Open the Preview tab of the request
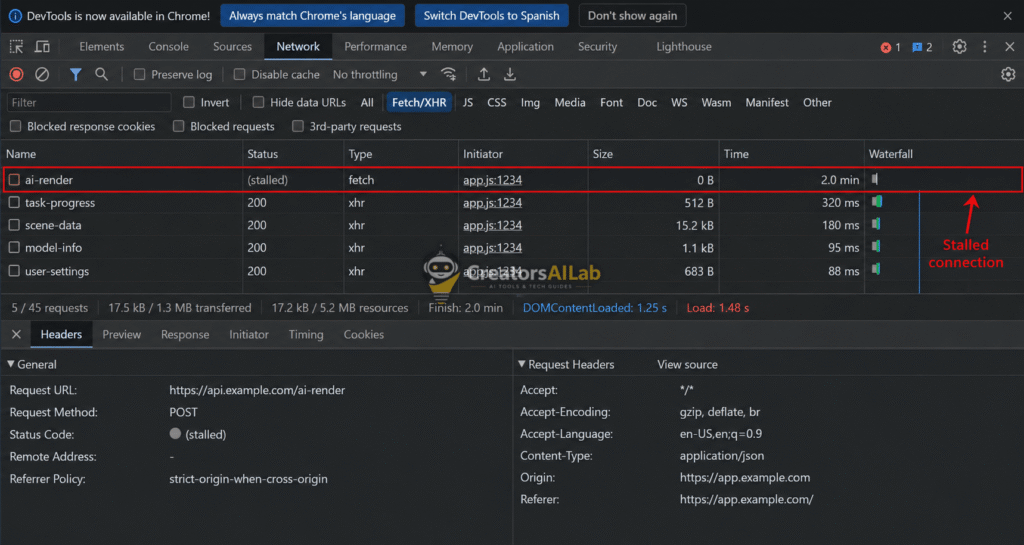1024x545 pixels. (121, 334)
